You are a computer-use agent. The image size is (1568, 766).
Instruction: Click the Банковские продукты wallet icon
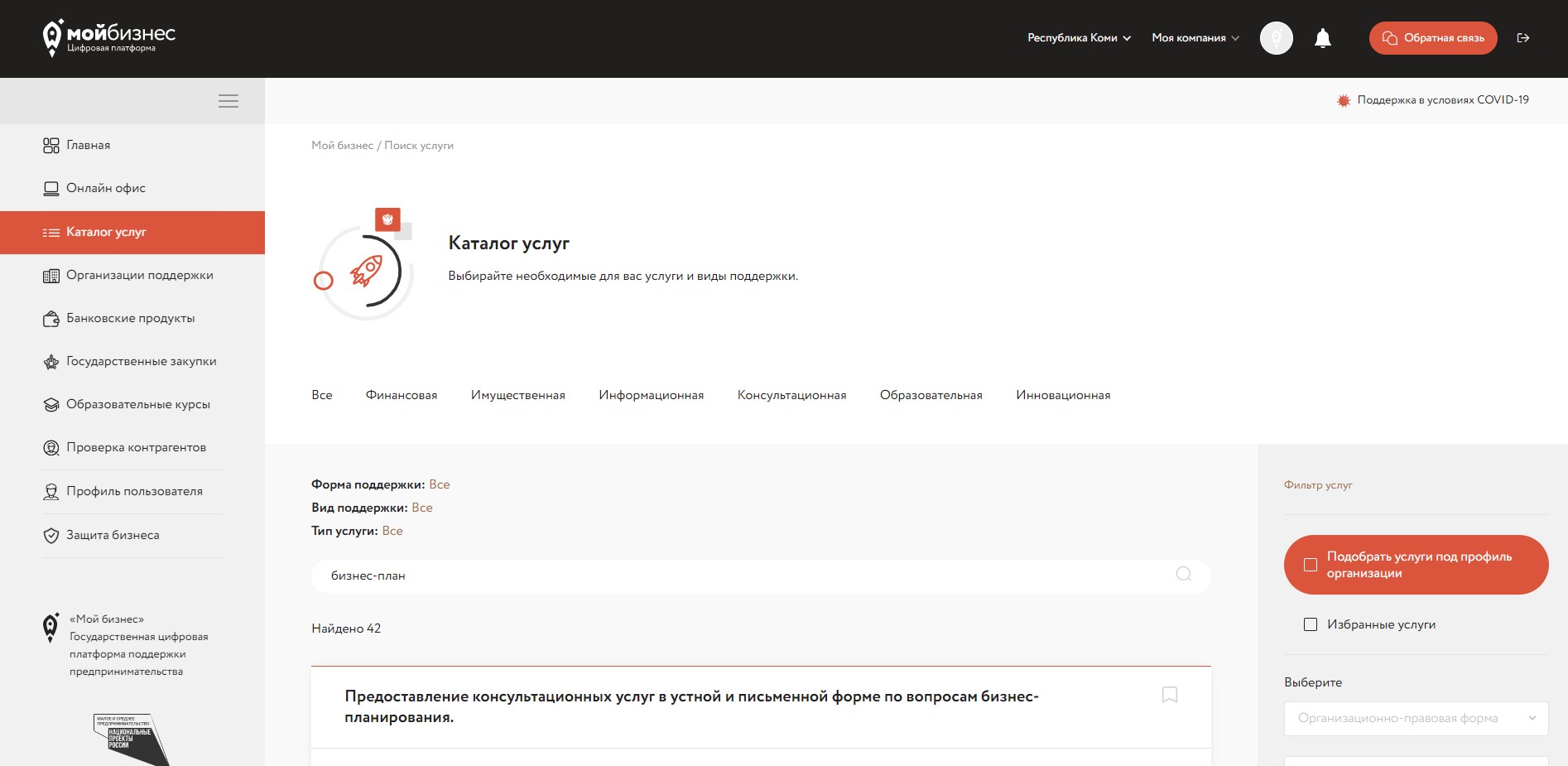(51, 319)
